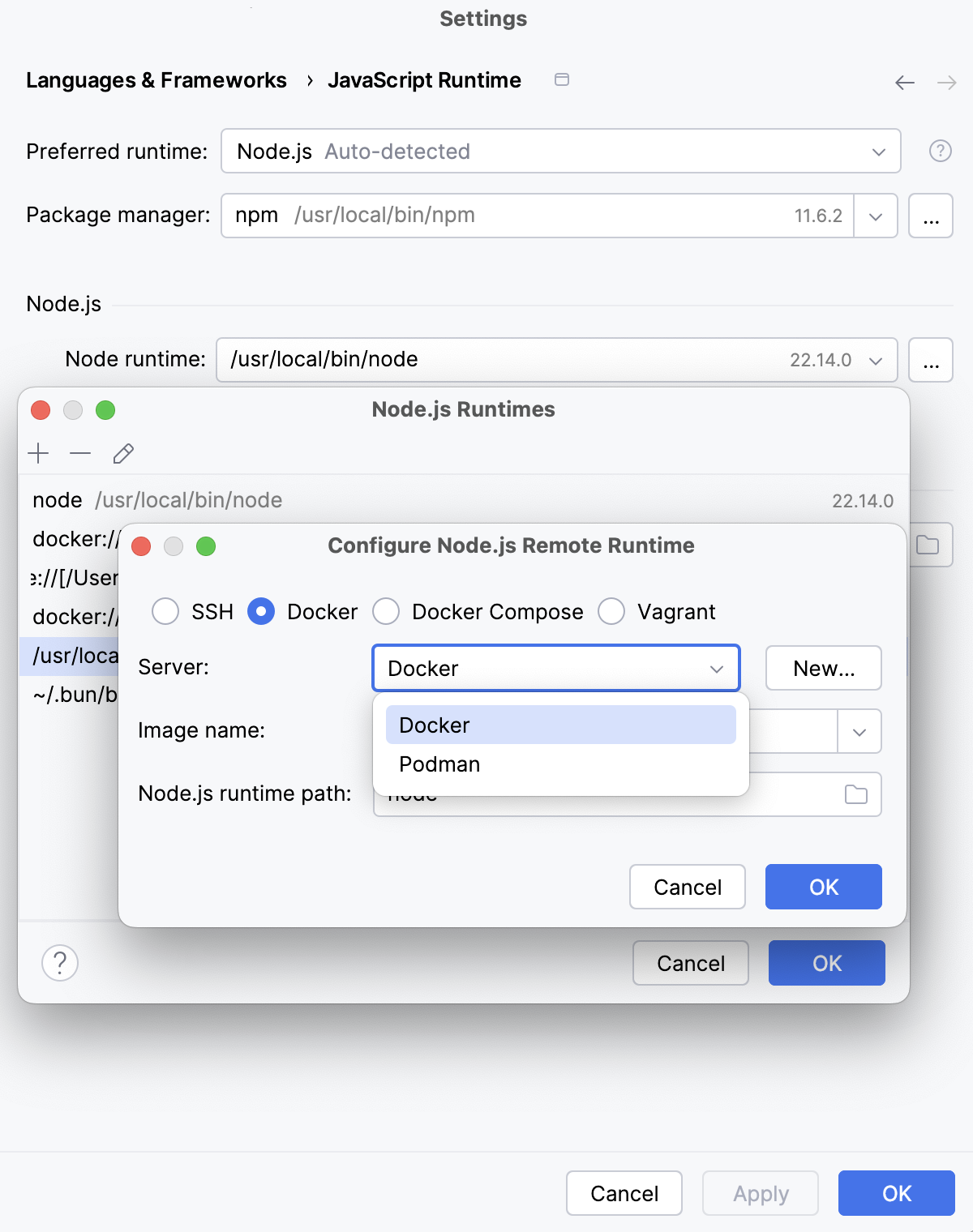Open help in Node.js Runtimes dialog

click(58, 963)
